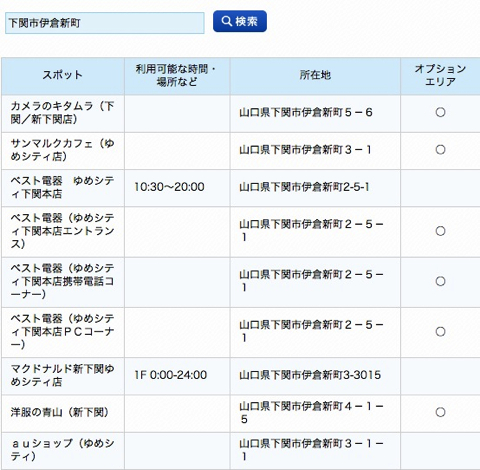Click option circle in the 下関本店エントランス row

(440, 231)
